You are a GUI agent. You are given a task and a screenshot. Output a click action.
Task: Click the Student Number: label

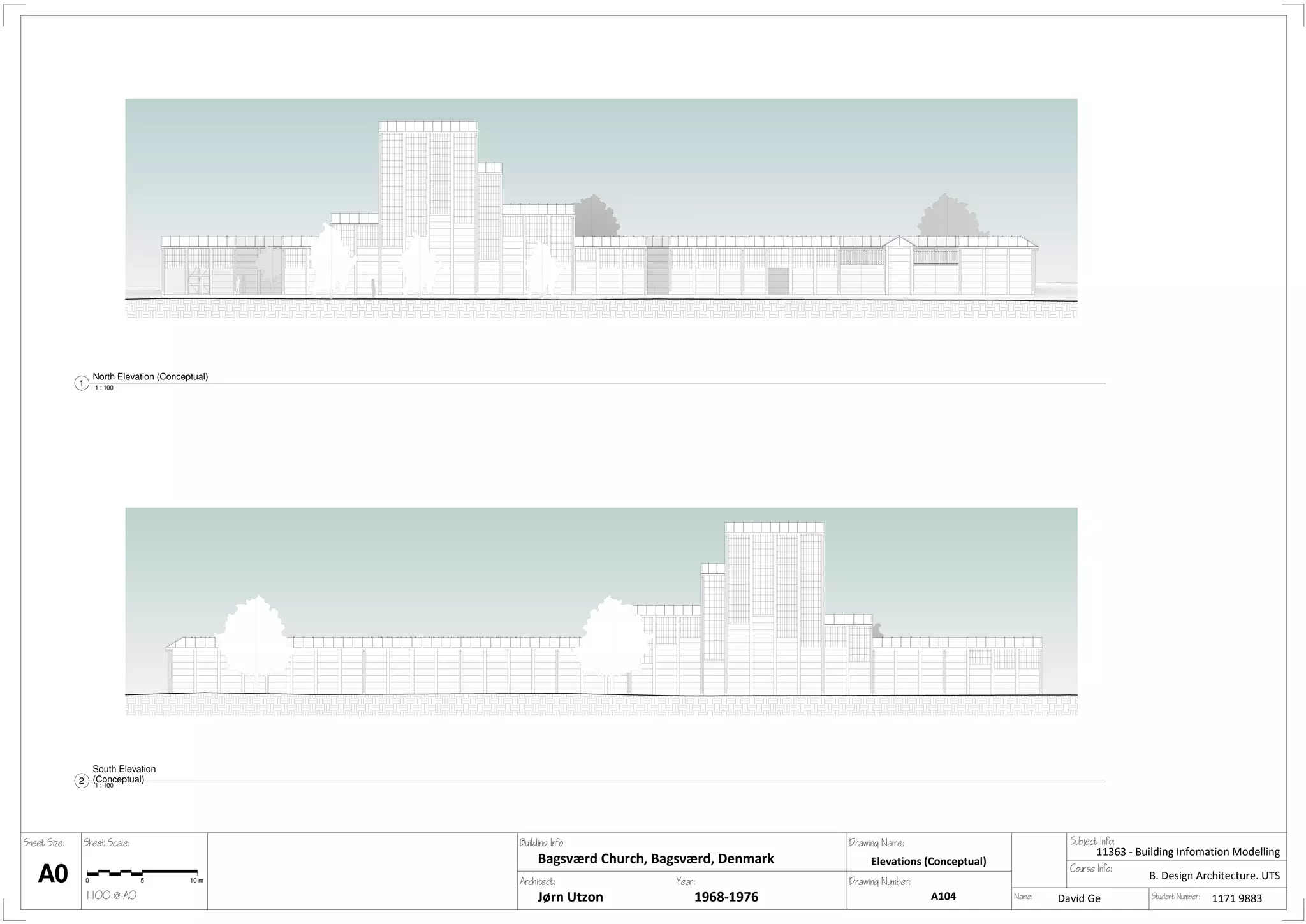pyautogui.click(x=1176, y=897)
